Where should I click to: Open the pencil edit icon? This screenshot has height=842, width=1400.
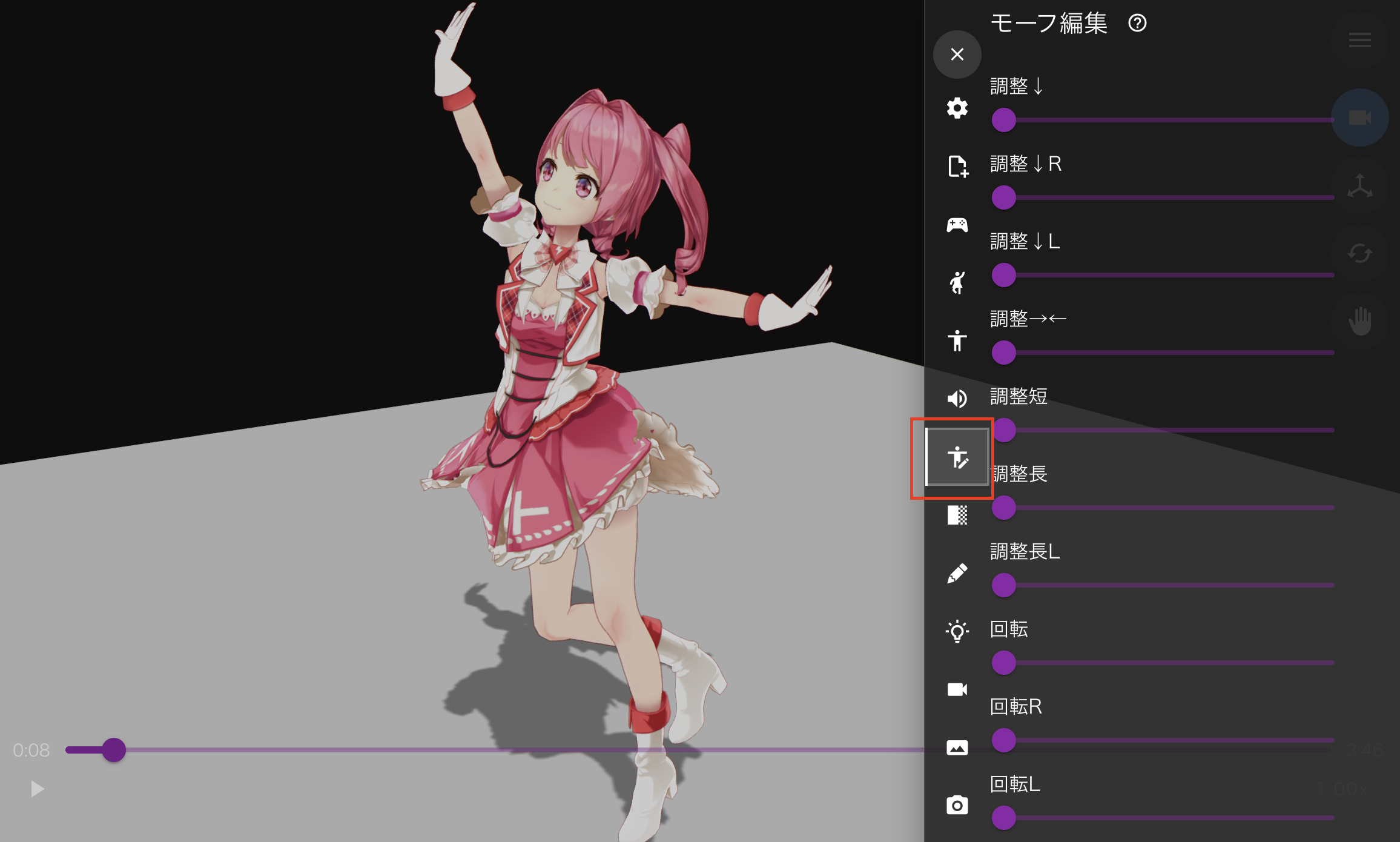957,573
